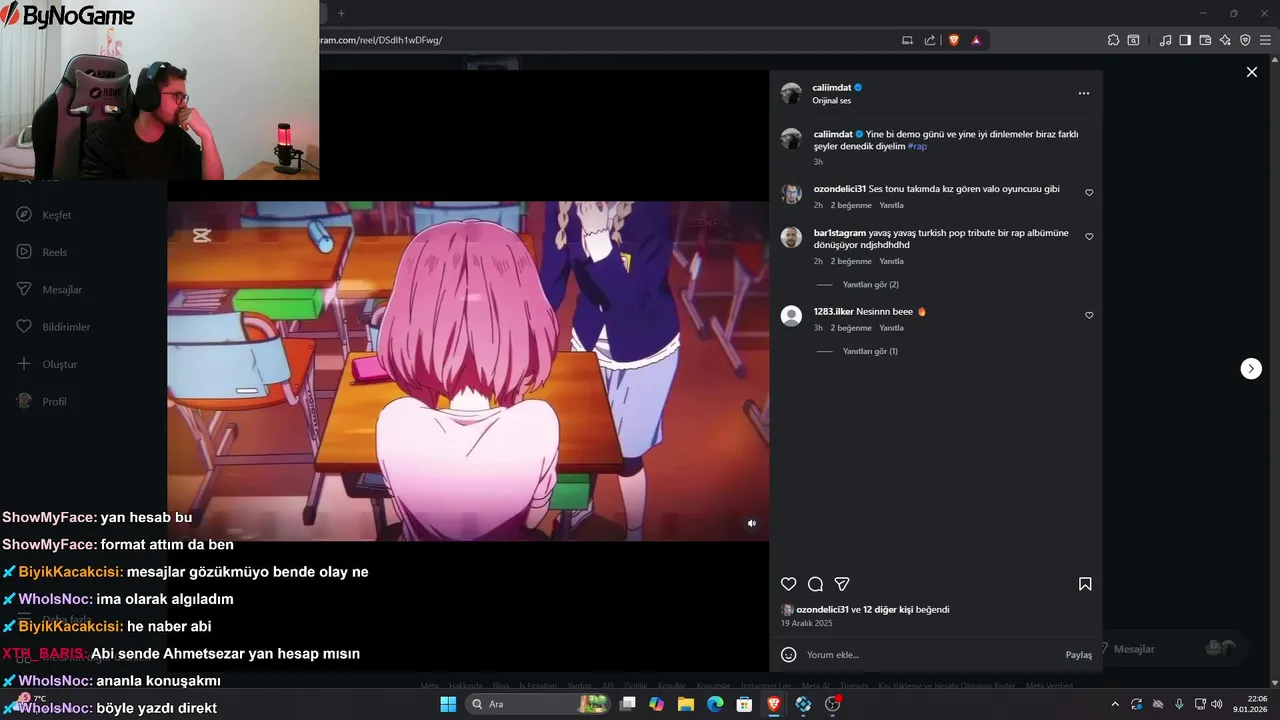Screen dimensions: 1280x720
Task: Open the Brave Shields lion icon
Action: (953, 40)
